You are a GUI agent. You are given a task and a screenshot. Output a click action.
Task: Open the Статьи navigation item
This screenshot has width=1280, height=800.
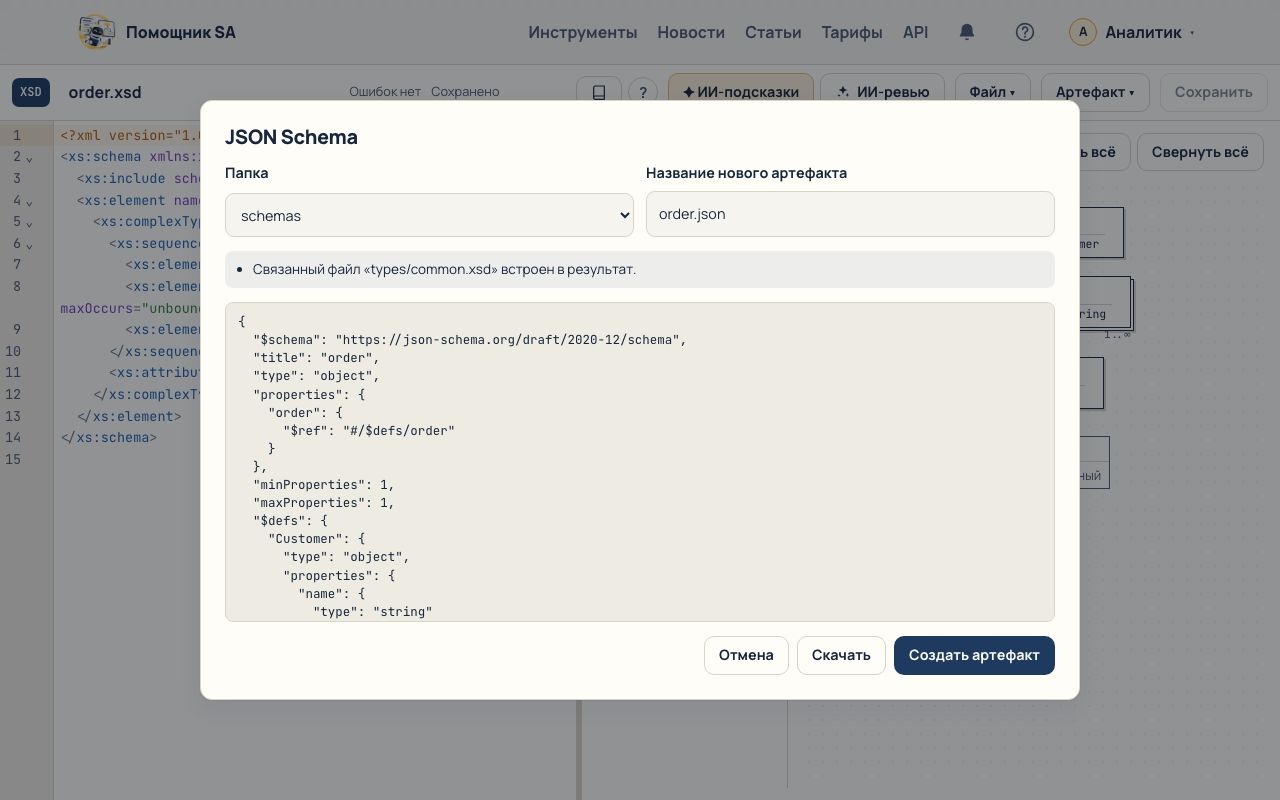click(773, 32)
